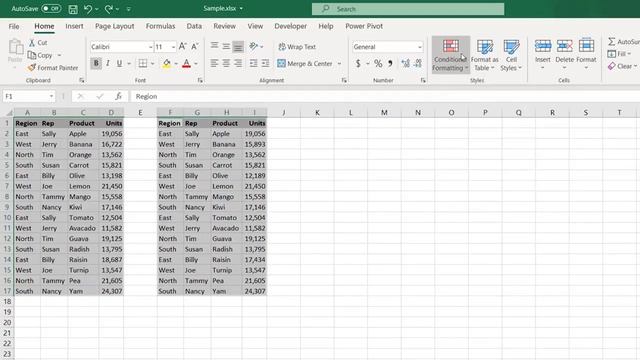Expand the General number format dropdown
The width and height of the screenshot is (640, 360).
(x=420, y=47)
